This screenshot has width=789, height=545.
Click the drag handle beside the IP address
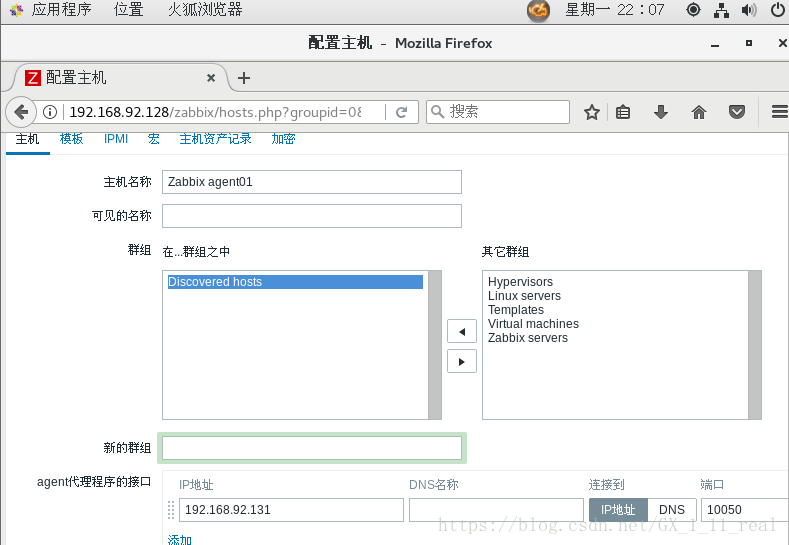(171, 510)
